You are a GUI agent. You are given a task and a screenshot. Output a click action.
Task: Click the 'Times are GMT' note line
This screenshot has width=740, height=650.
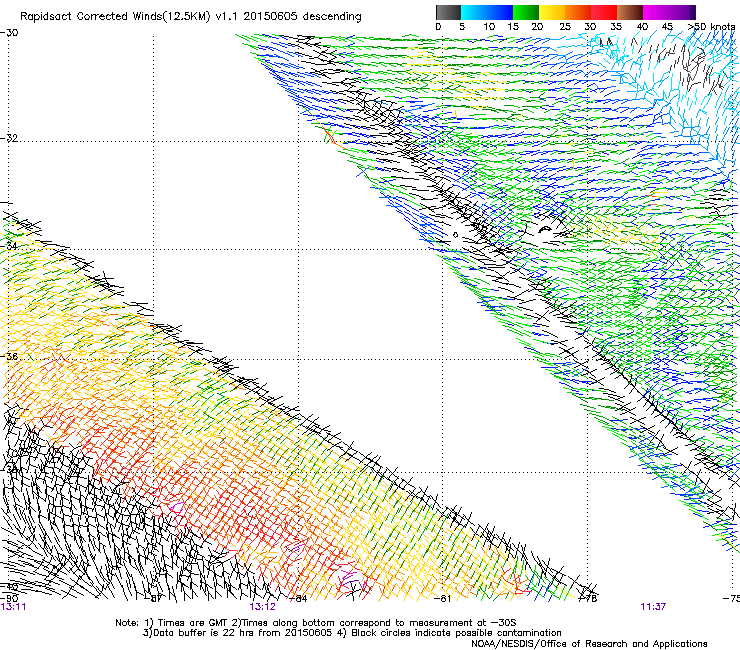(x=316, y=623)
